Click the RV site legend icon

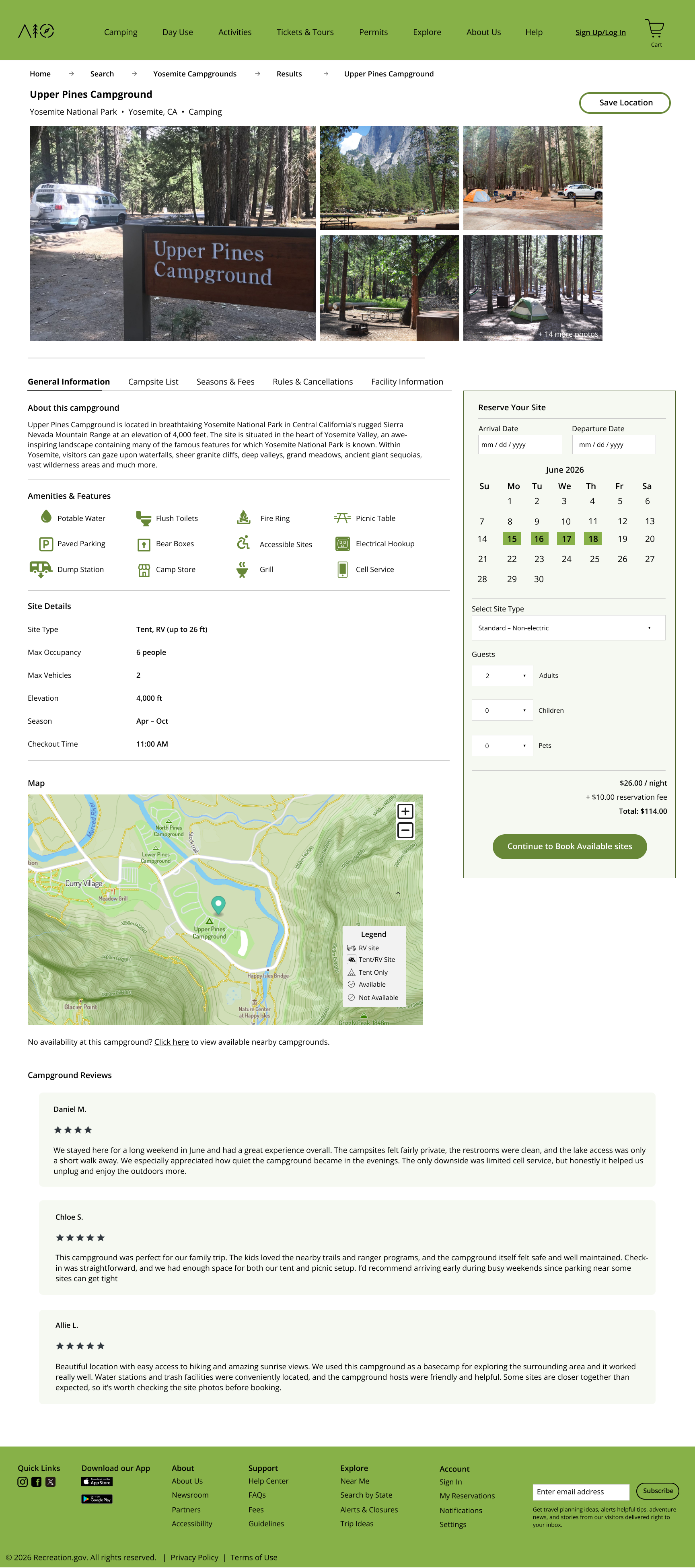tap(351, 948)
